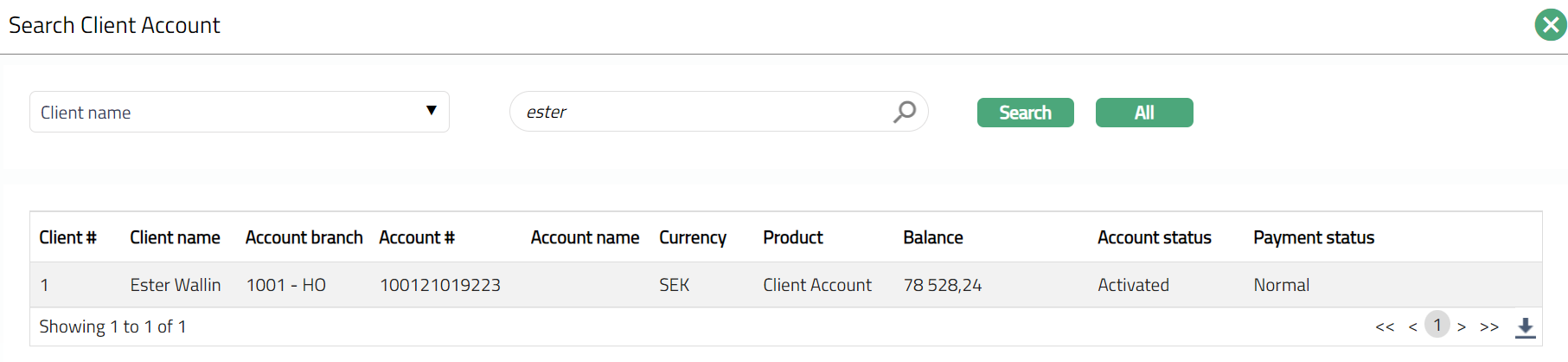Go to the previous results page
1568x362 pixels.
click(x=1412, y=327)
